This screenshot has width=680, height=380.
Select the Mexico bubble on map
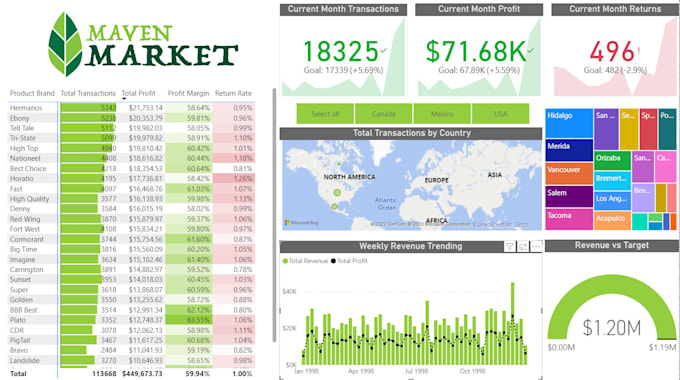[x=334, y=207]
